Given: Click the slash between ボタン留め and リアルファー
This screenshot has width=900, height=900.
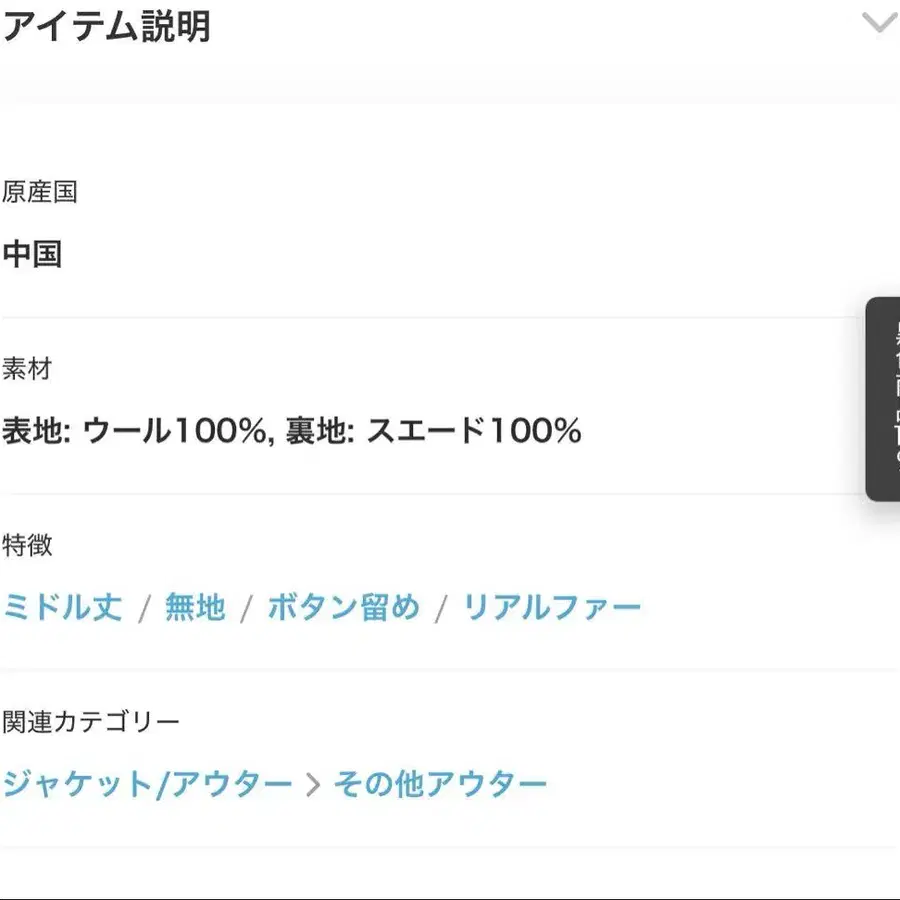Looking at the screenshot, I should [440, 608].
